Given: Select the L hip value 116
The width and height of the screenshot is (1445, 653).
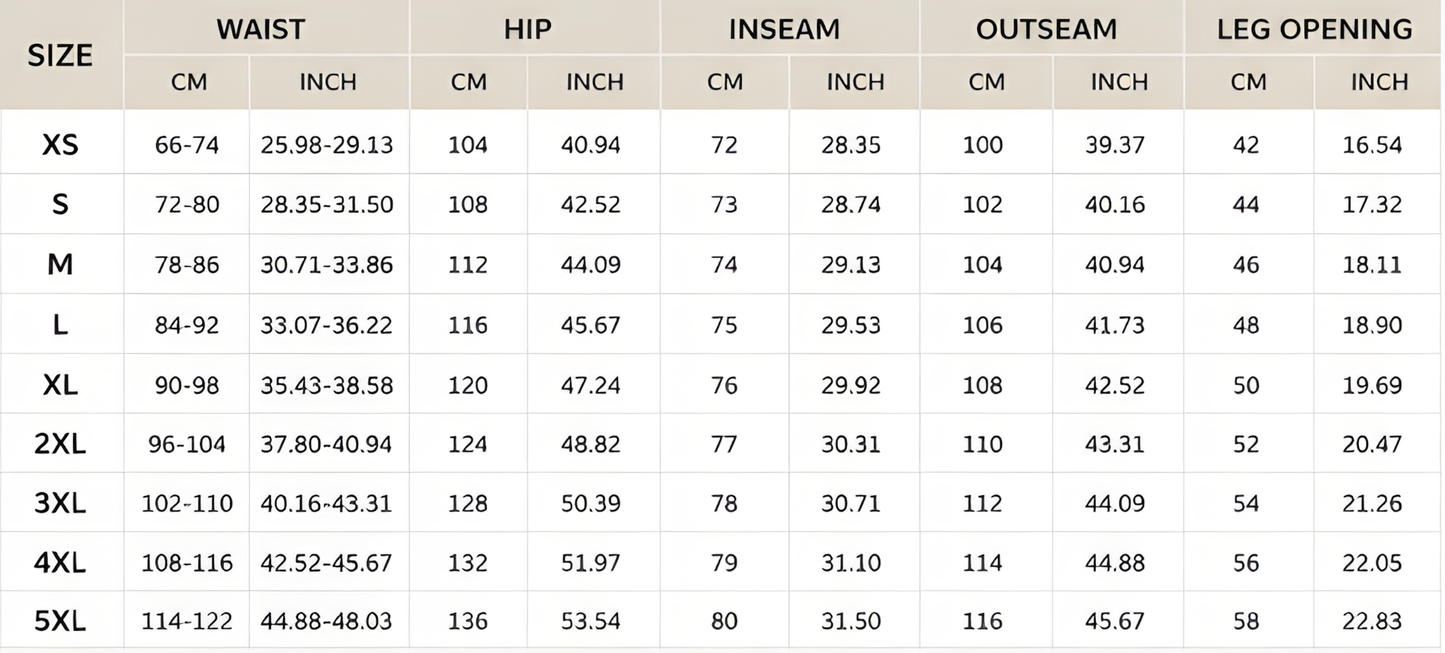Looking at the screenshot, I should pos(468,325).
